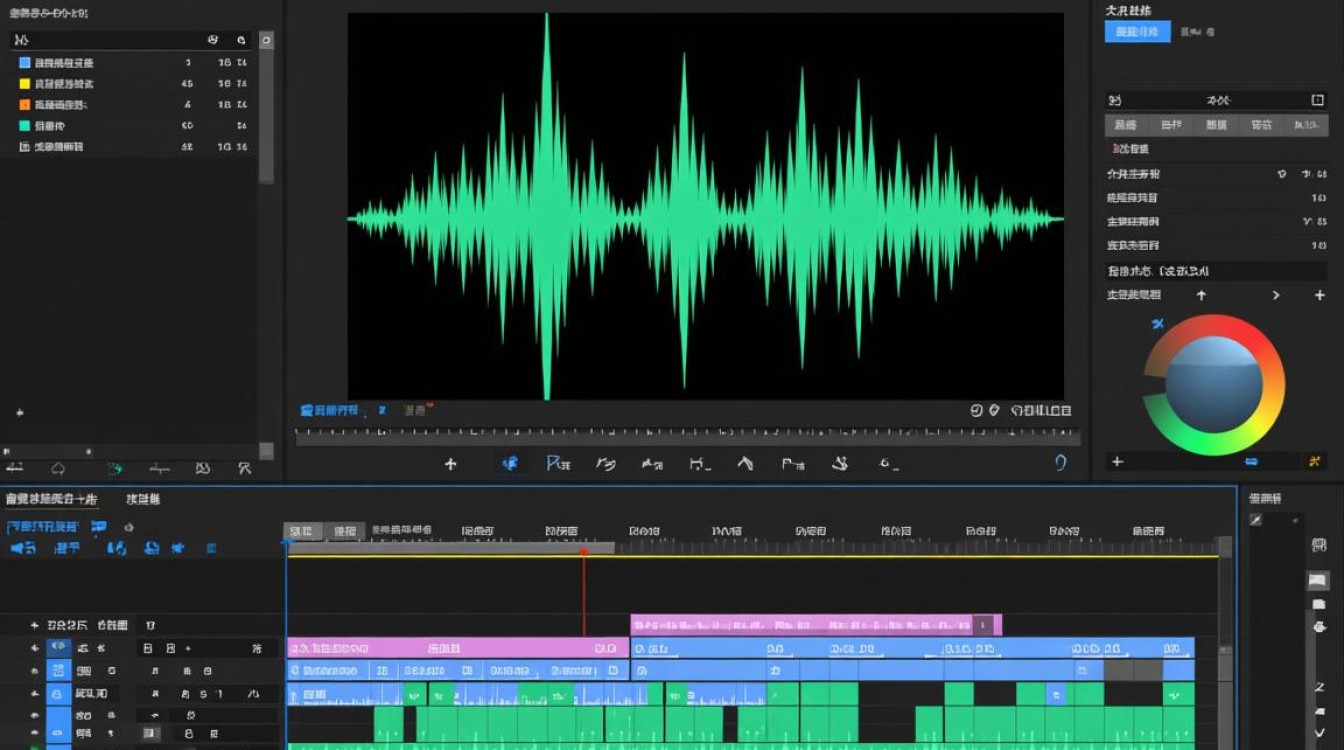Select the highlighted blue tool below the waveform
This screenshot has height=750, width=1344.
pos(510,464)
